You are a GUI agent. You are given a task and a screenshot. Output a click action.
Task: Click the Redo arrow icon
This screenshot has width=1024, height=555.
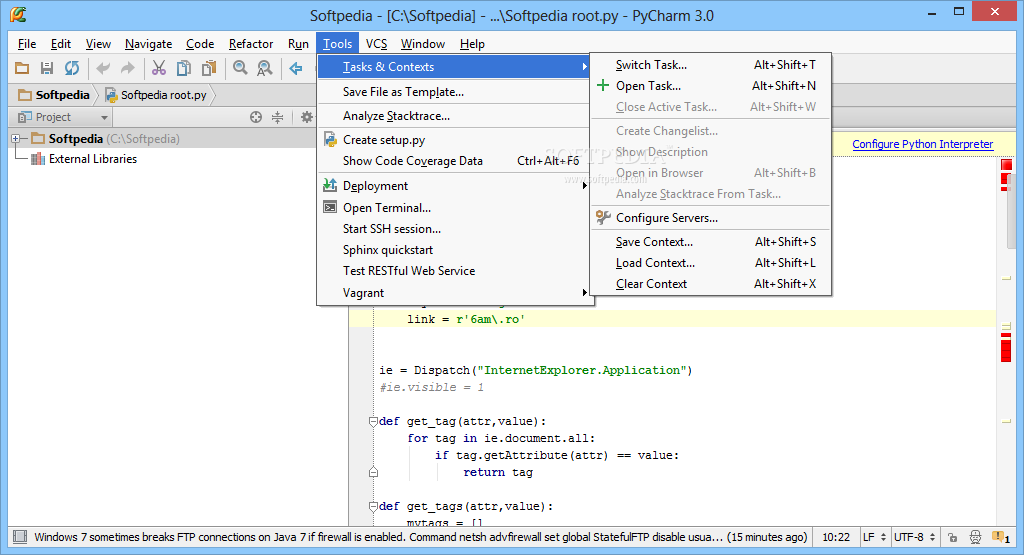(x=128, y=68)
